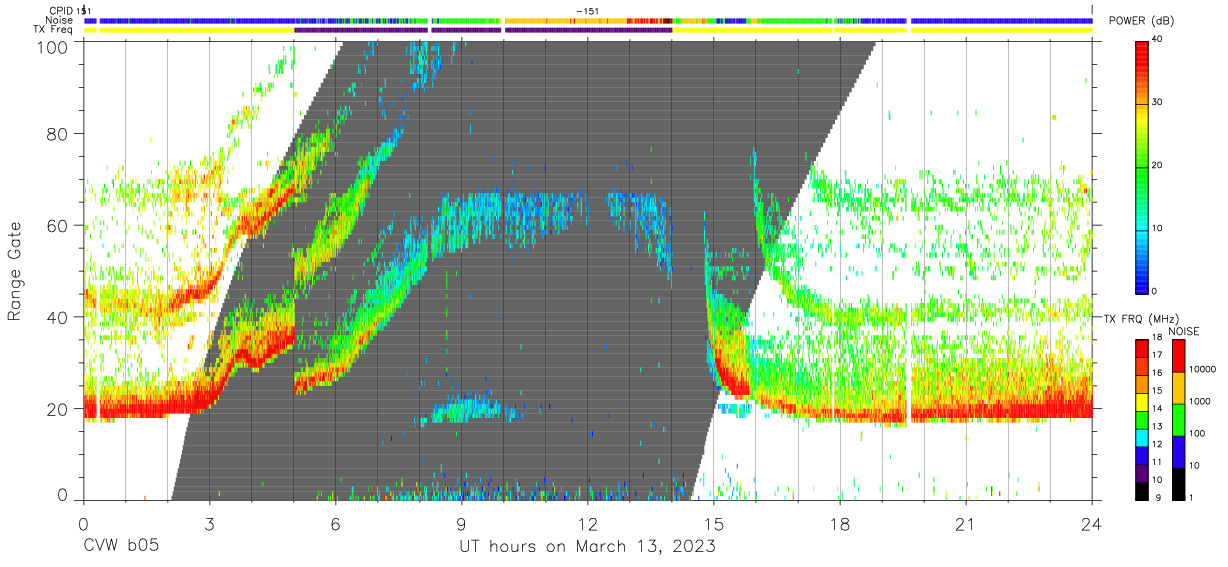
Task: Click the '-151' CPID marker text
Action: (x=588, y=11)
